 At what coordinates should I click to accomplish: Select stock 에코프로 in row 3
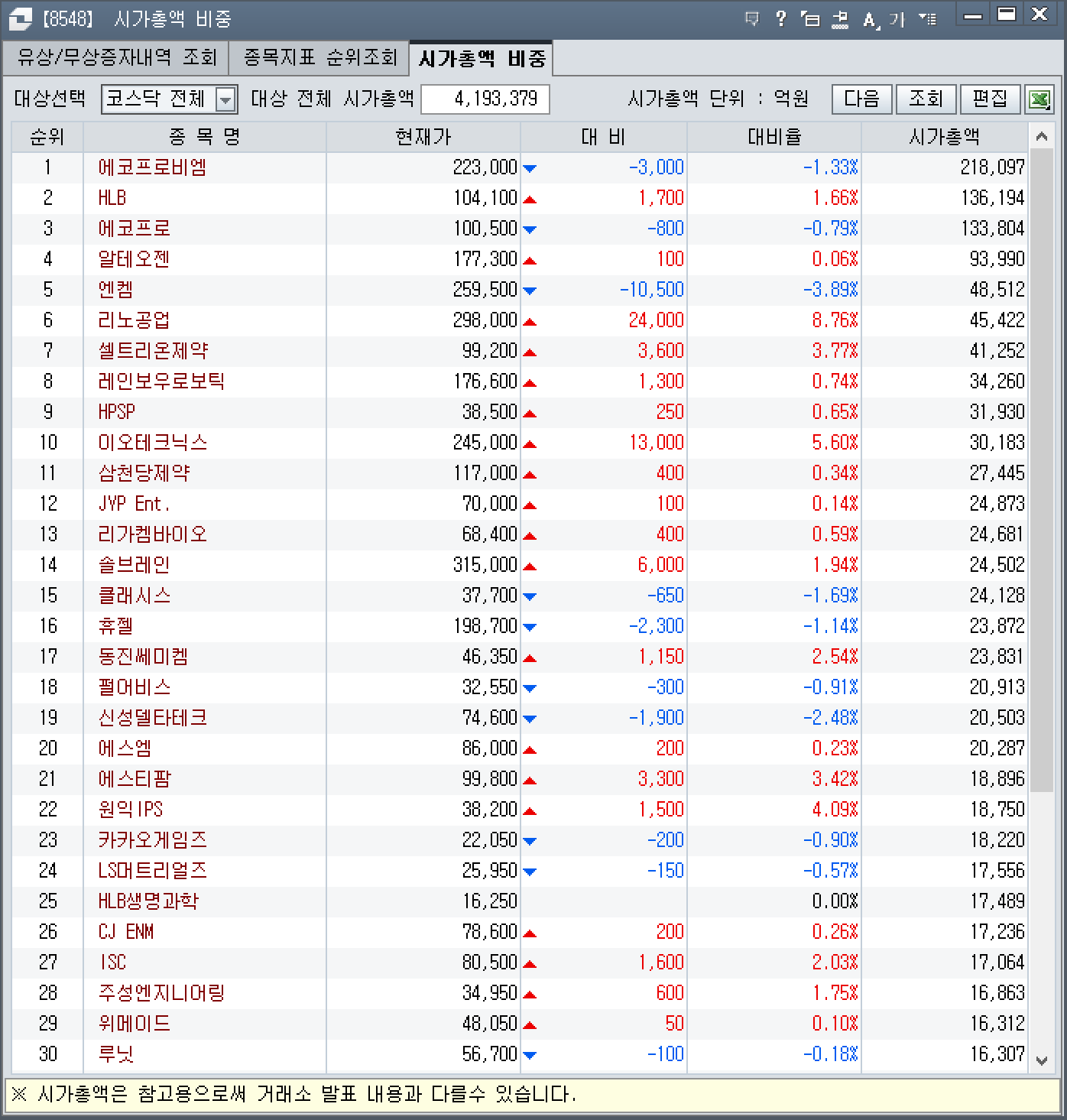click(135, 229)
